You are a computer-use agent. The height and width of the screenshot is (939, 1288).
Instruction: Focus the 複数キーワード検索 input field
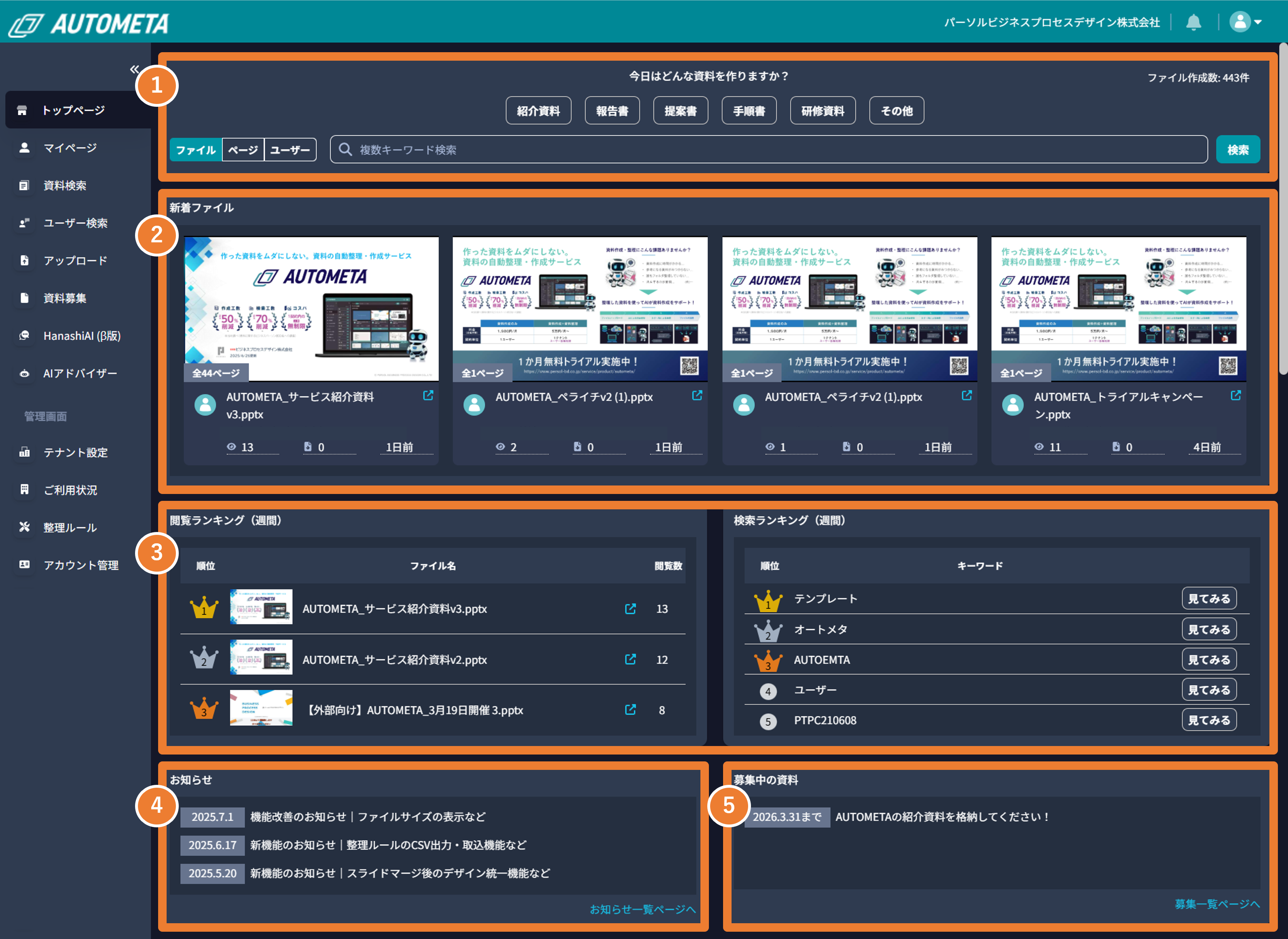768,150
